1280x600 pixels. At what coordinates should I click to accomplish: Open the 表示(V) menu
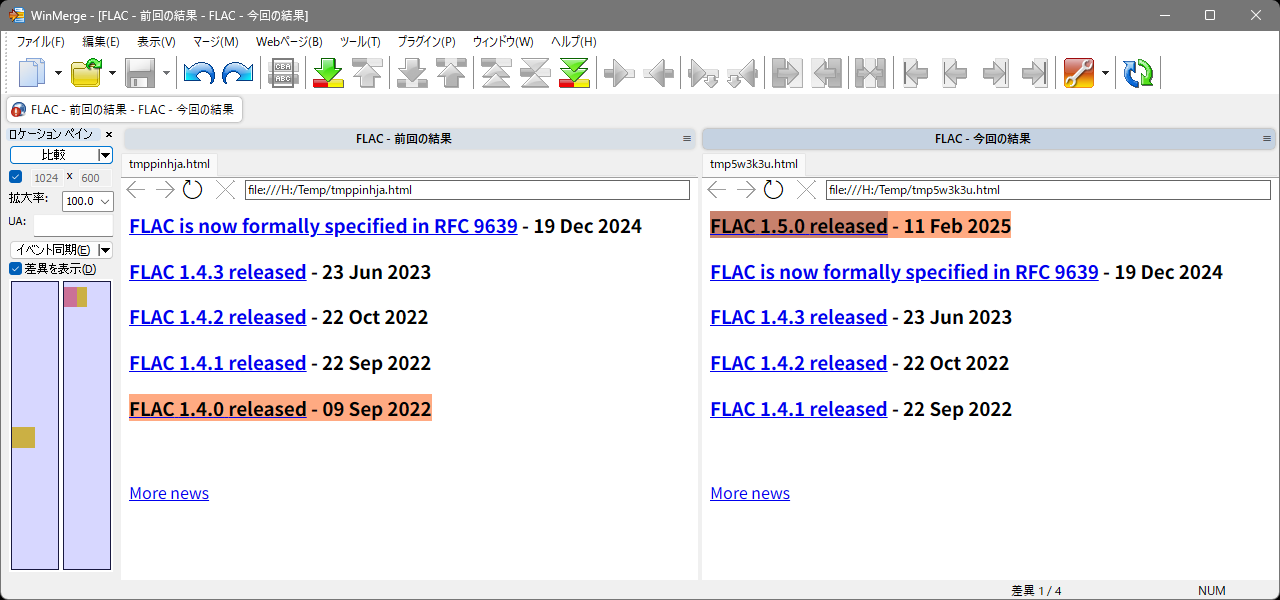tap(156, 42)
